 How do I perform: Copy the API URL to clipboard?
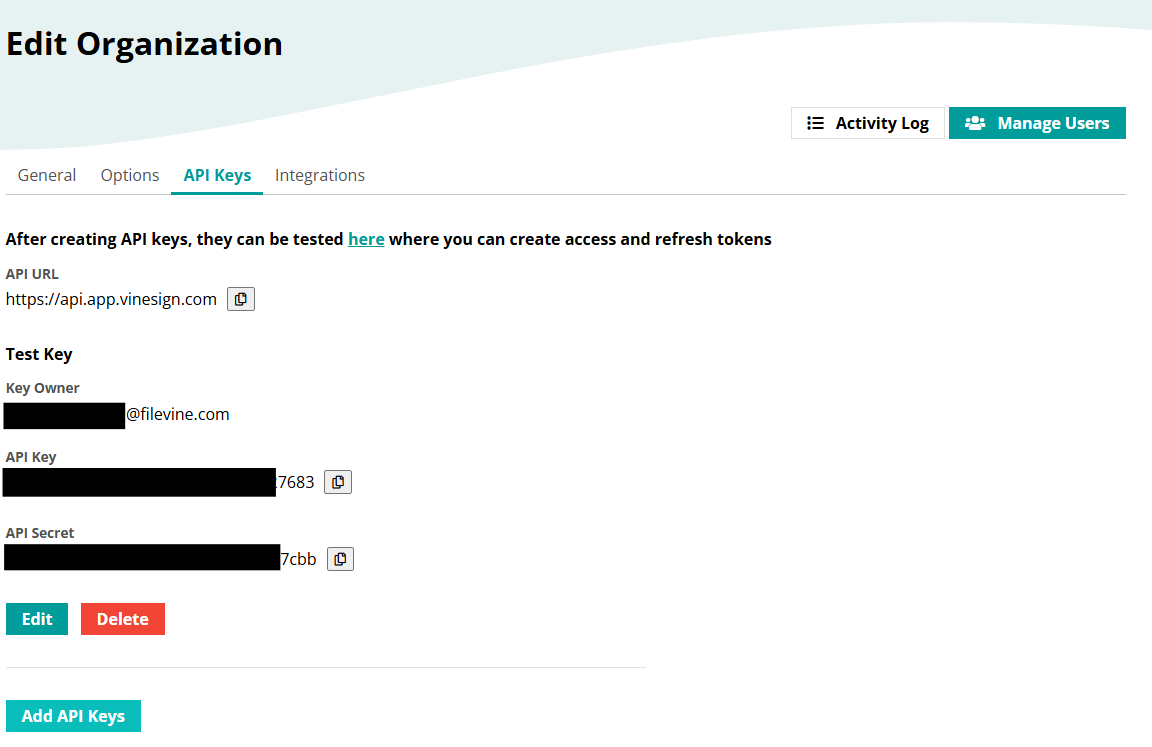241,299
